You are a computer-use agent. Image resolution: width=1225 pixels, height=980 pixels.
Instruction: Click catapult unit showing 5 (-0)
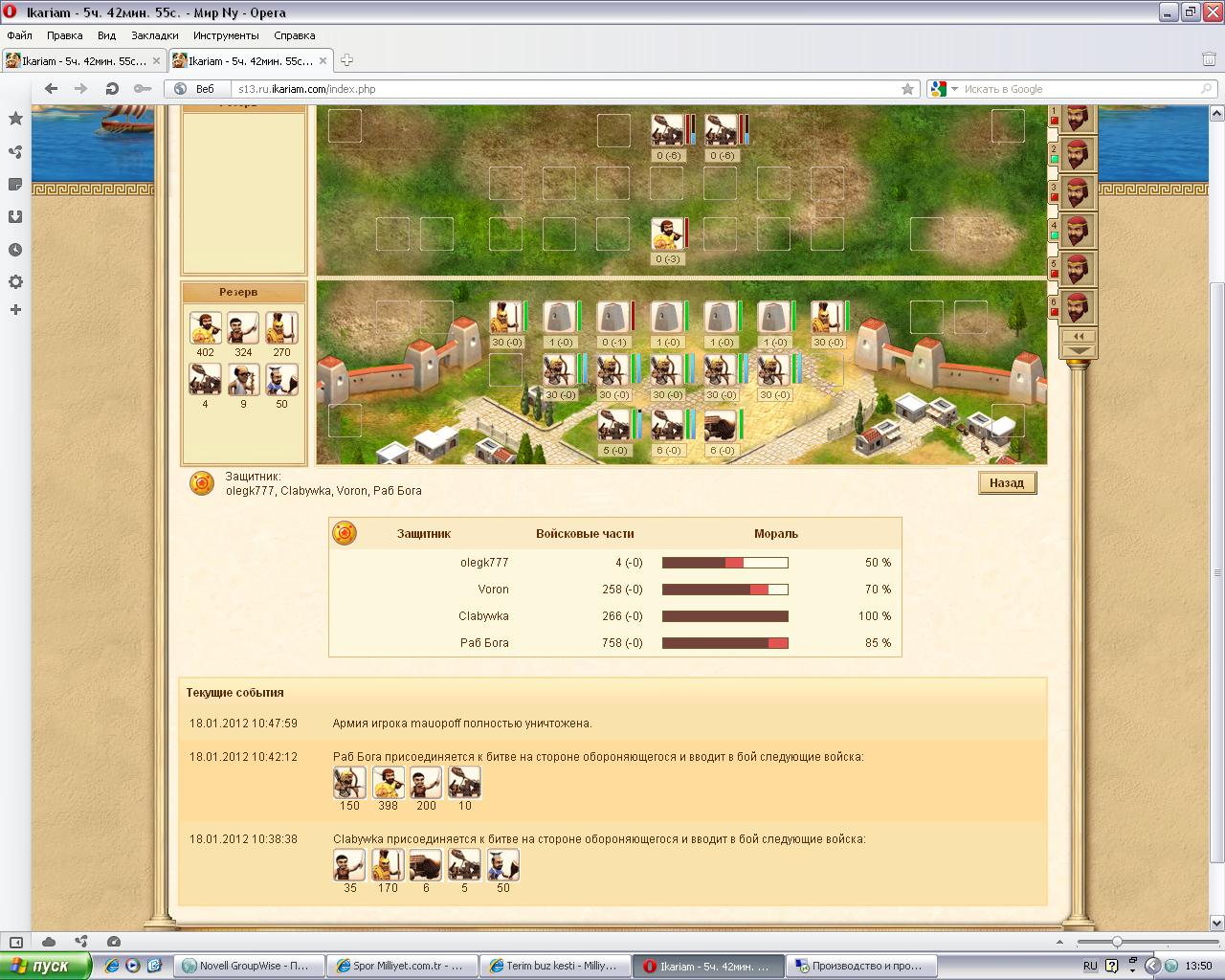(x=613, y=425)
